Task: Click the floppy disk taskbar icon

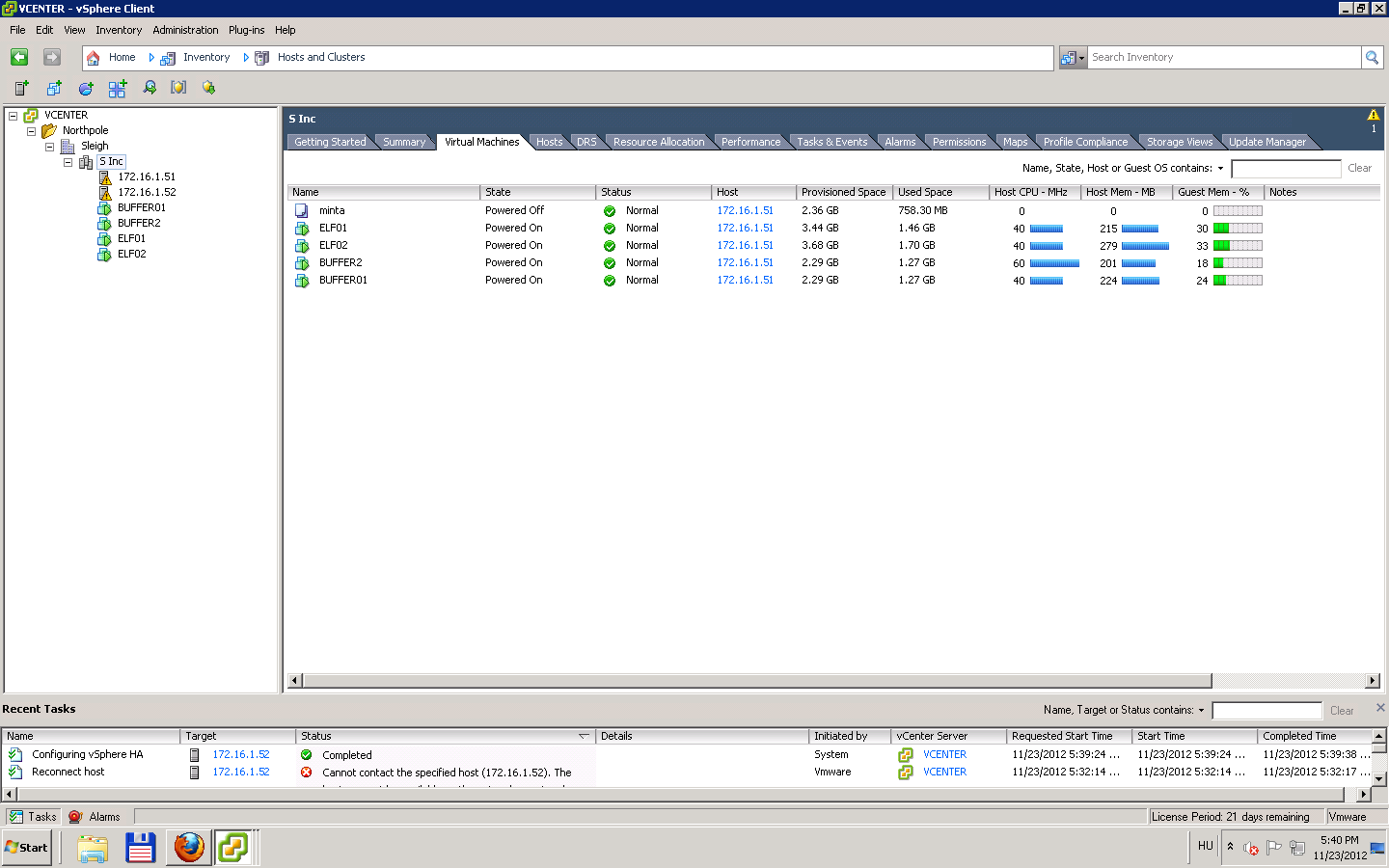Action: 141,849
